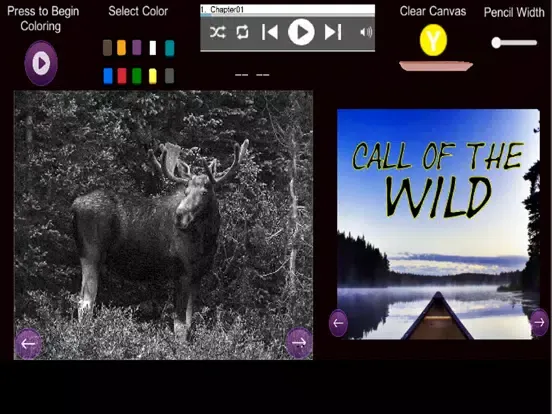Select the gray color swatch
This screenshot has height=414, width=552.
169,76
